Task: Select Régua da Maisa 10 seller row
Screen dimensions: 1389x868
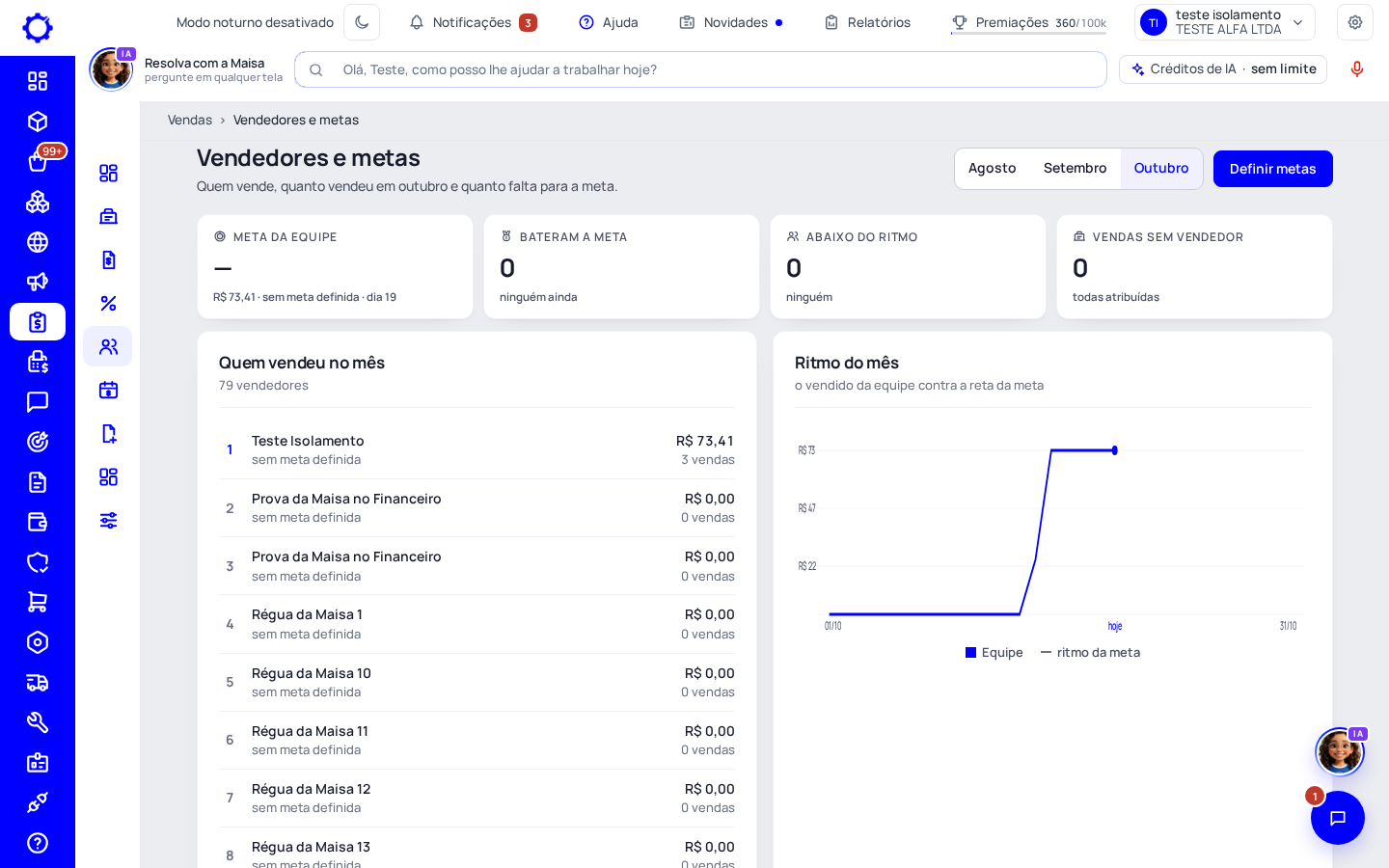Action: (477, 682)
